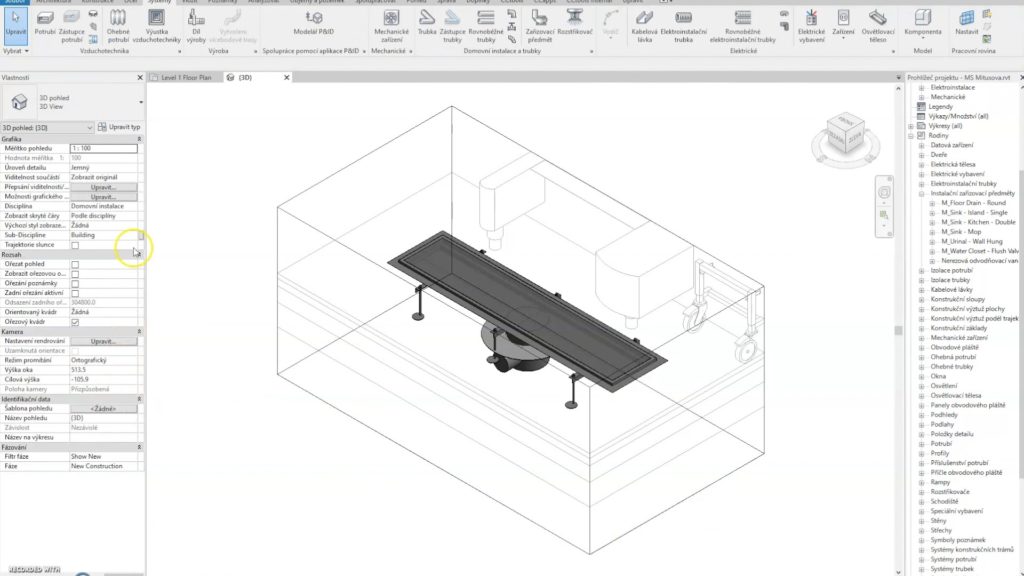Click the Kabelová lávka cable tray icon
The width and height of the screenshot is (1024, 576).
click(644, 24)
